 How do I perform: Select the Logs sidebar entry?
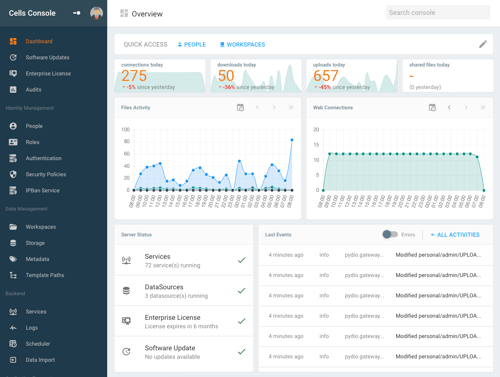[32, 328]
